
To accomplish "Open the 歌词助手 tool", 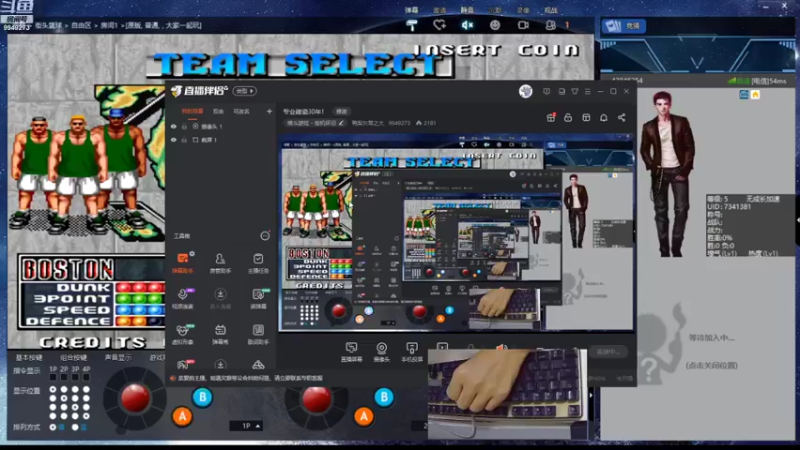I will (258, 334).
